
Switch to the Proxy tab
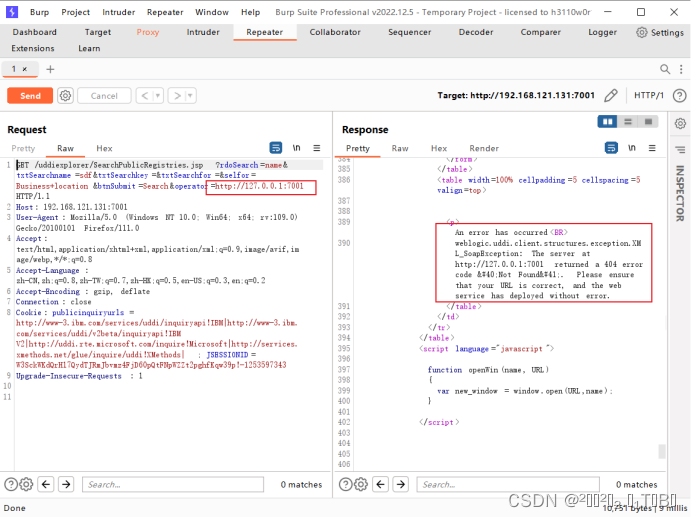(148, 32)
